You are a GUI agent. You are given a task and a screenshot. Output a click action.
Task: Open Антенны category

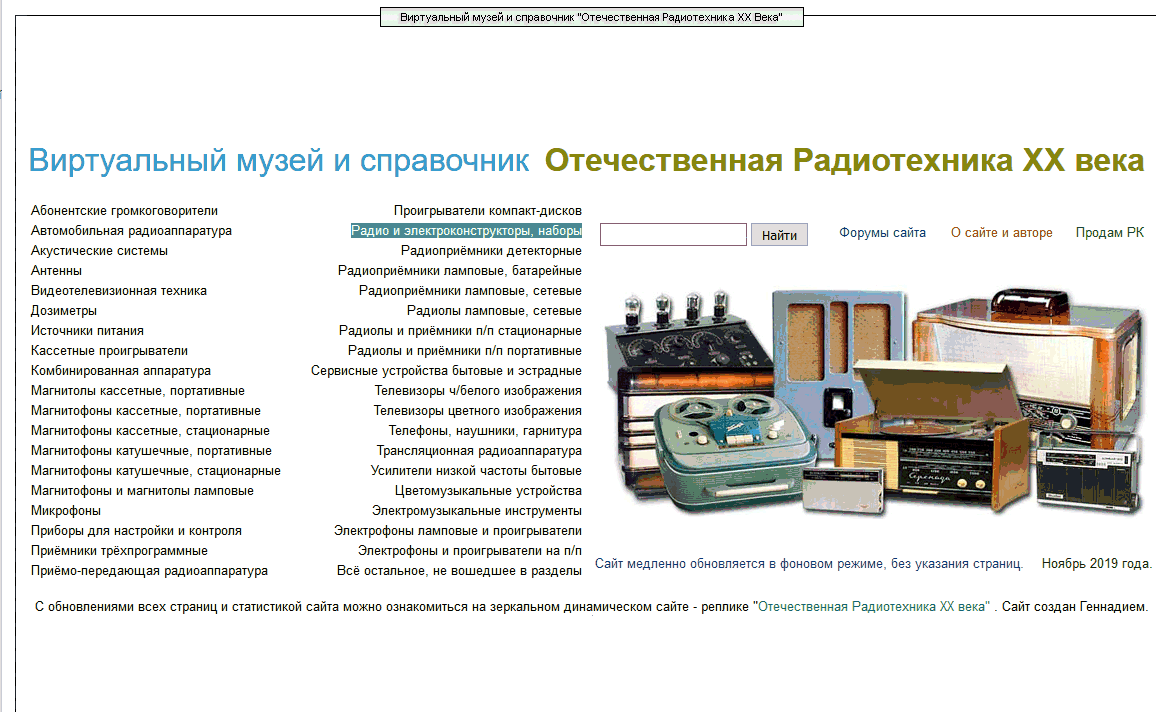tap(56, 271)
